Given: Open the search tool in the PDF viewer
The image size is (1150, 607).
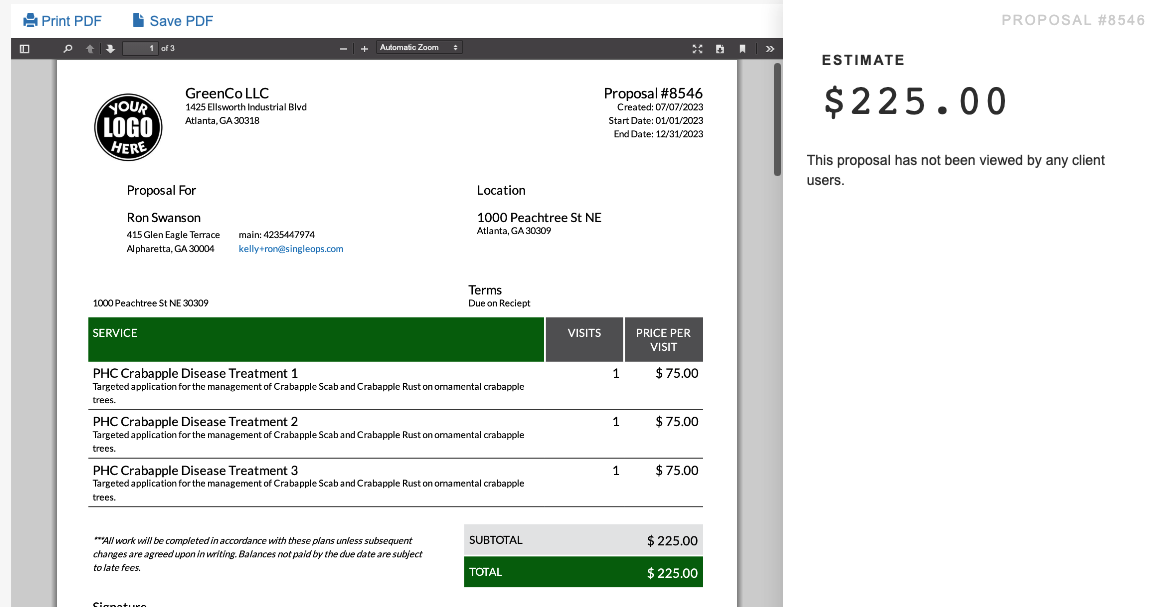Looking at the screenshot, I should (67, 47).
